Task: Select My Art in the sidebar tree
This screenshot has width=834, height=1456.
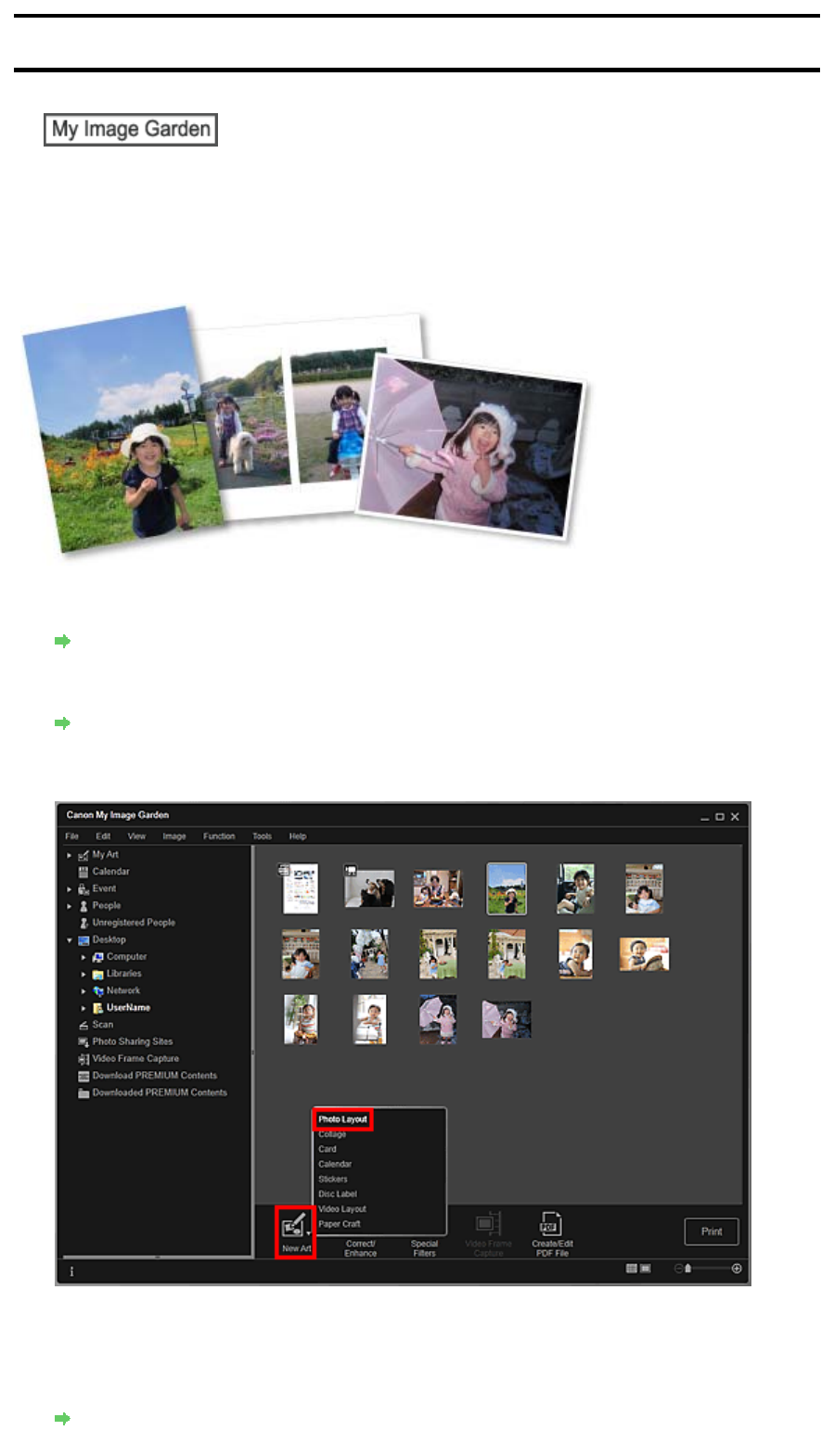Action: coord(105,855)
